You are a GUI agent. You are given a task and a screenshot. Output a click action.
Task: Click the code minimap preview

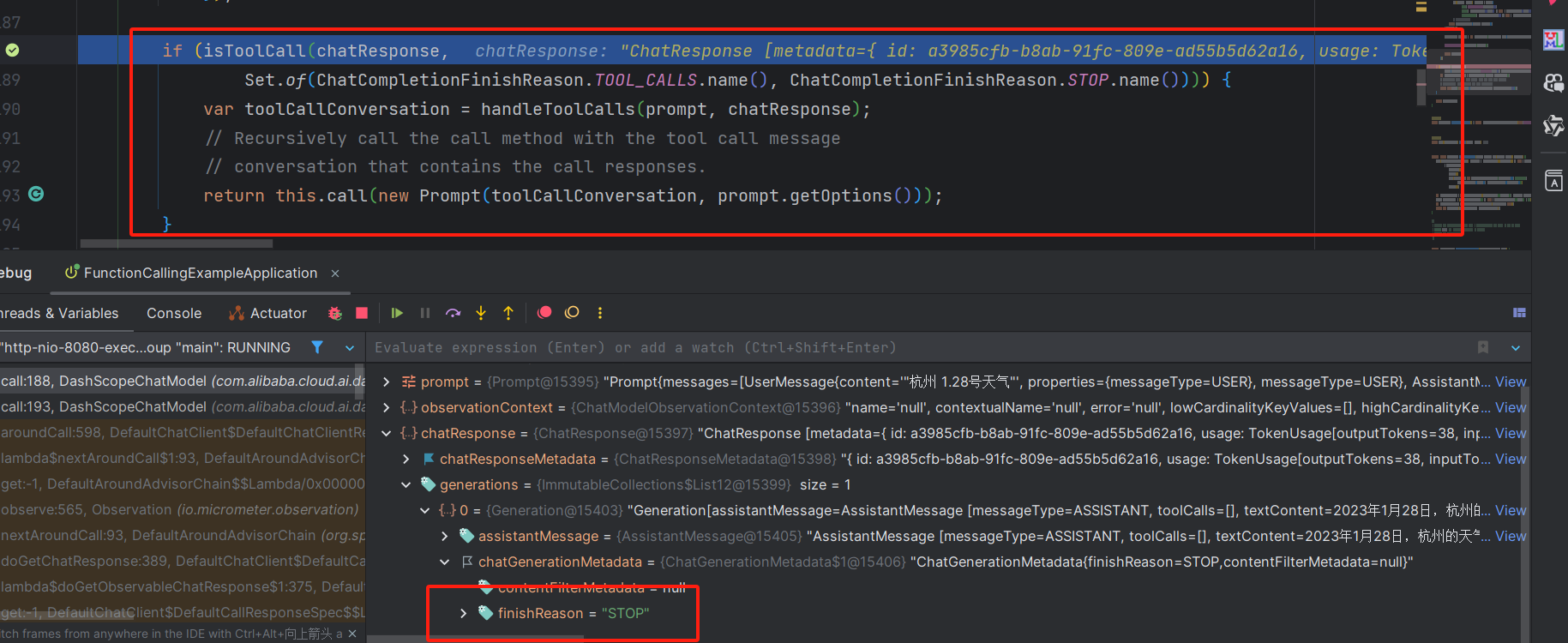point(1480,124)
